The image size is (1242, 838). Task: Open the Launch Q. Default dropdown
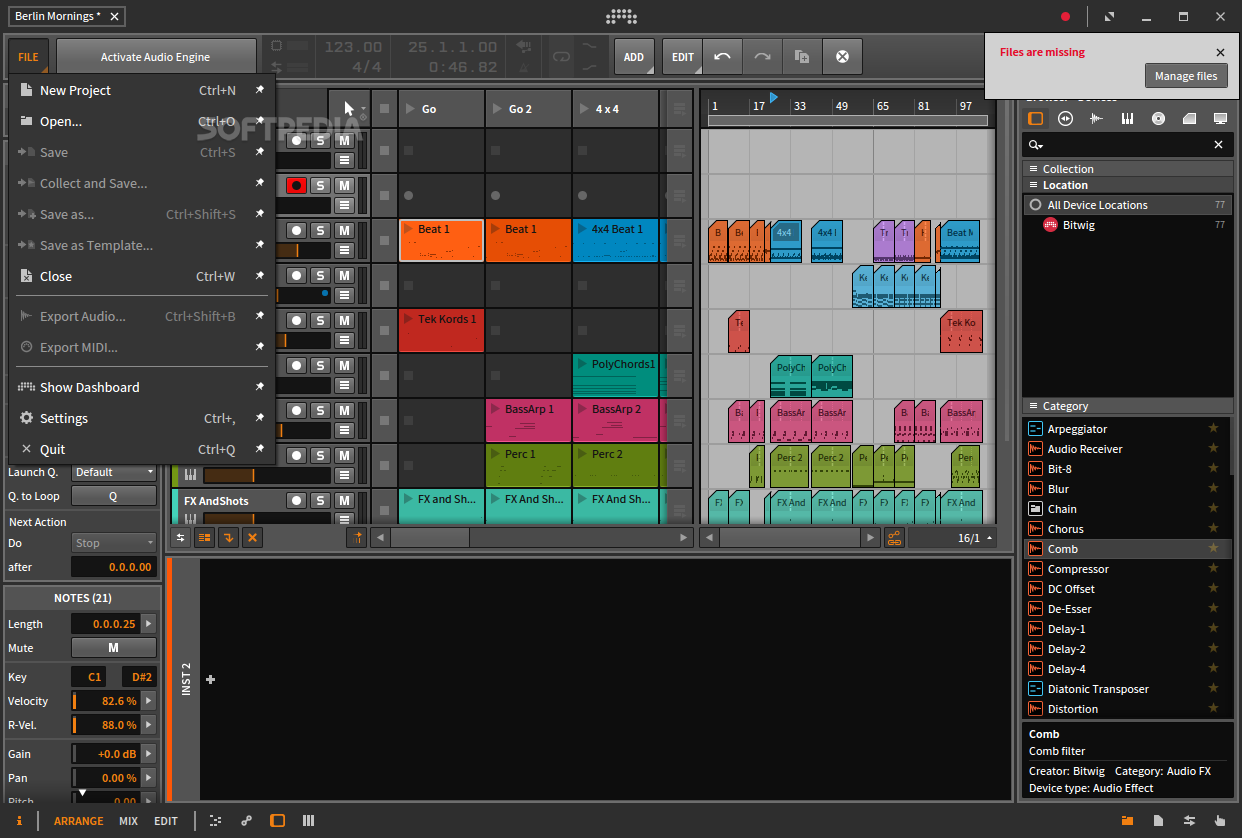[x=113, y=472]
